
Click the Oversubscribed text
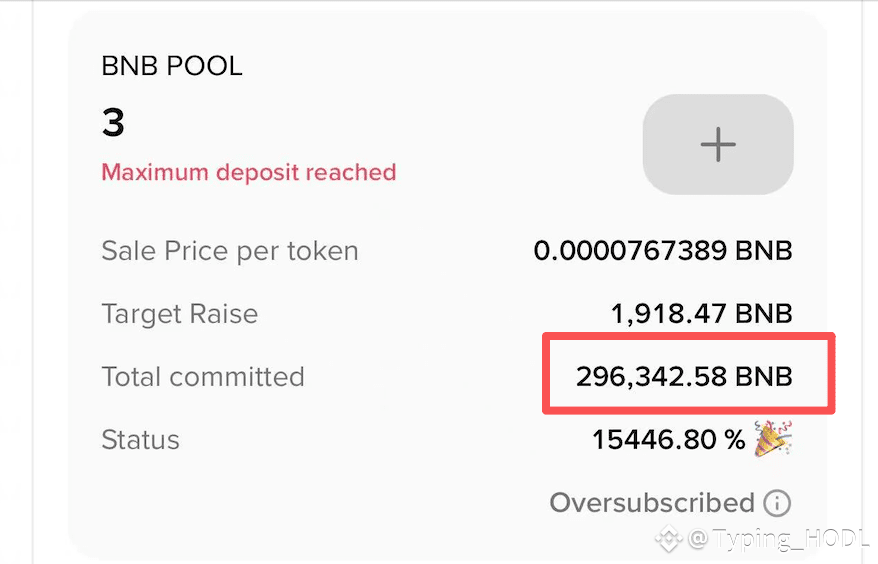pyautogui.click(x=652, y=503)
